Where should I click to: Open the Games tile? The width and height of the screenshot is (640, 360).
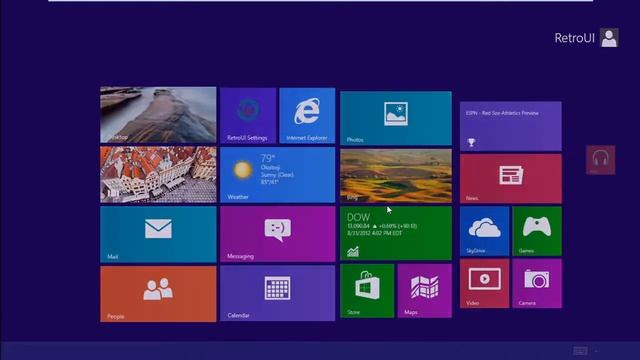537,231
